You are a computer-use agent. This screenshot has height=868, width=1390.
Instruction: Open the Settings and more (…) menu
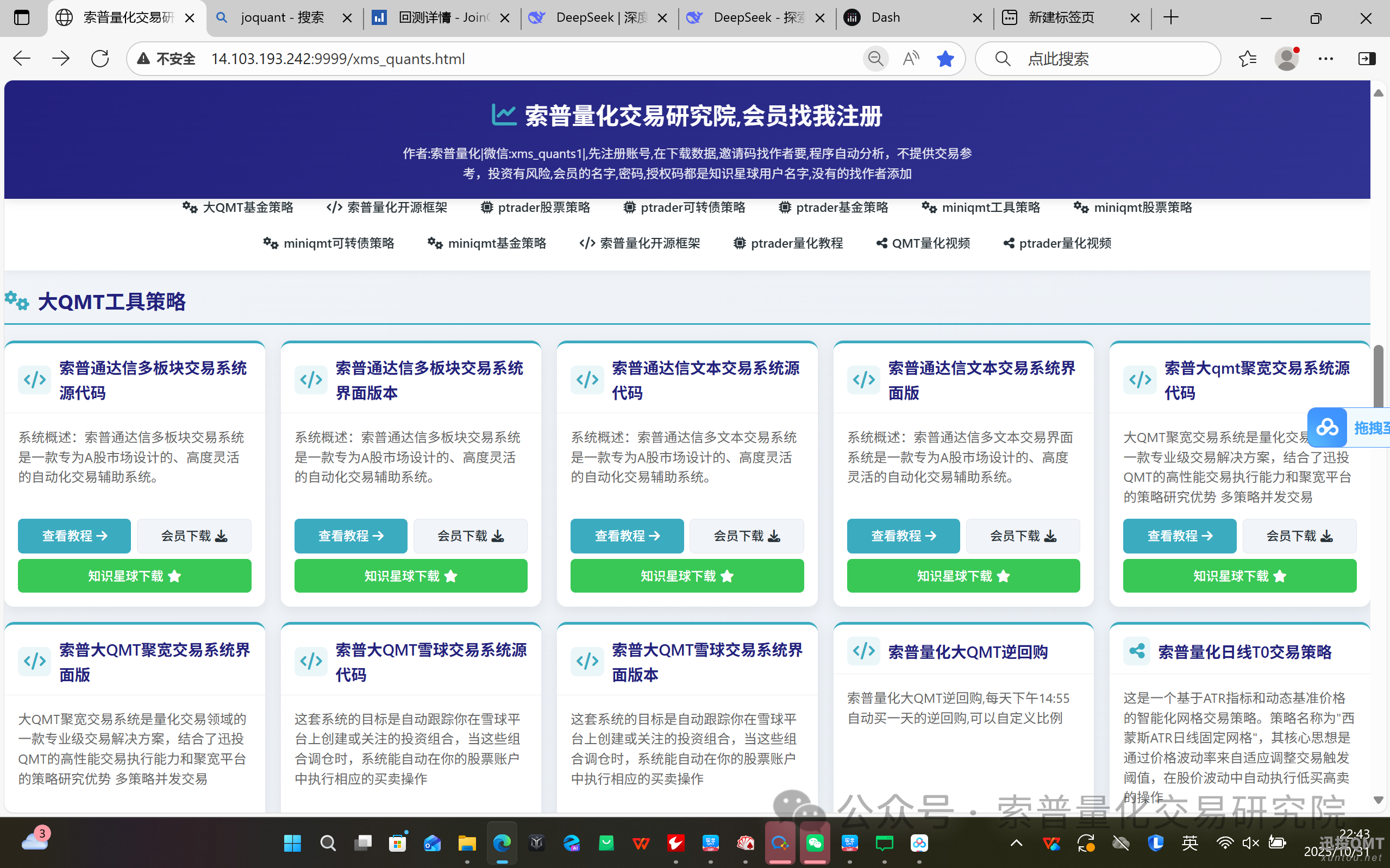pyautogui.click(x=1326, y=58)
